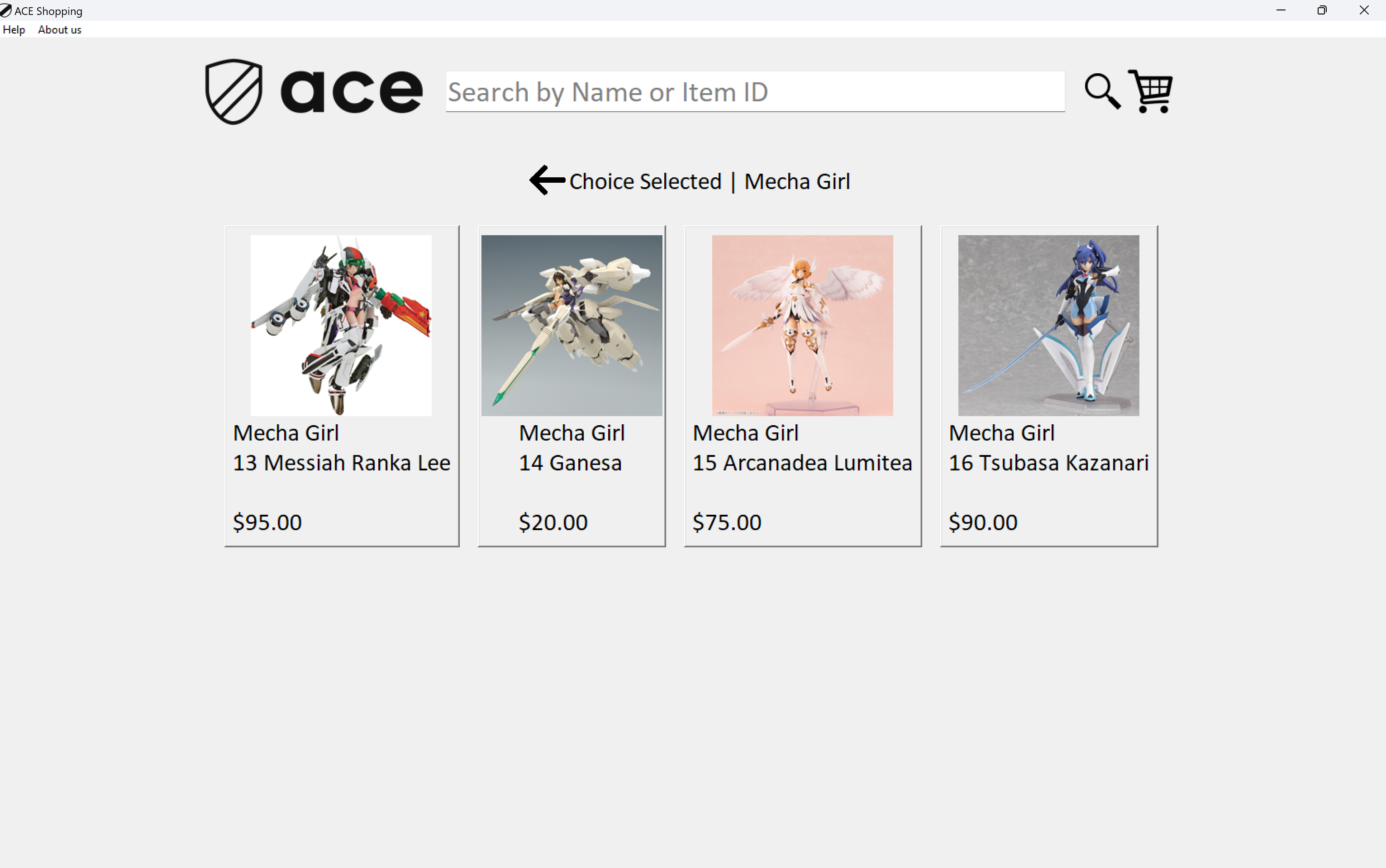Image resolution: width=1386 pixels, height=868 pixels.
Task: Click the ACE Shopping title bar icon
Action: click(6, 10)
